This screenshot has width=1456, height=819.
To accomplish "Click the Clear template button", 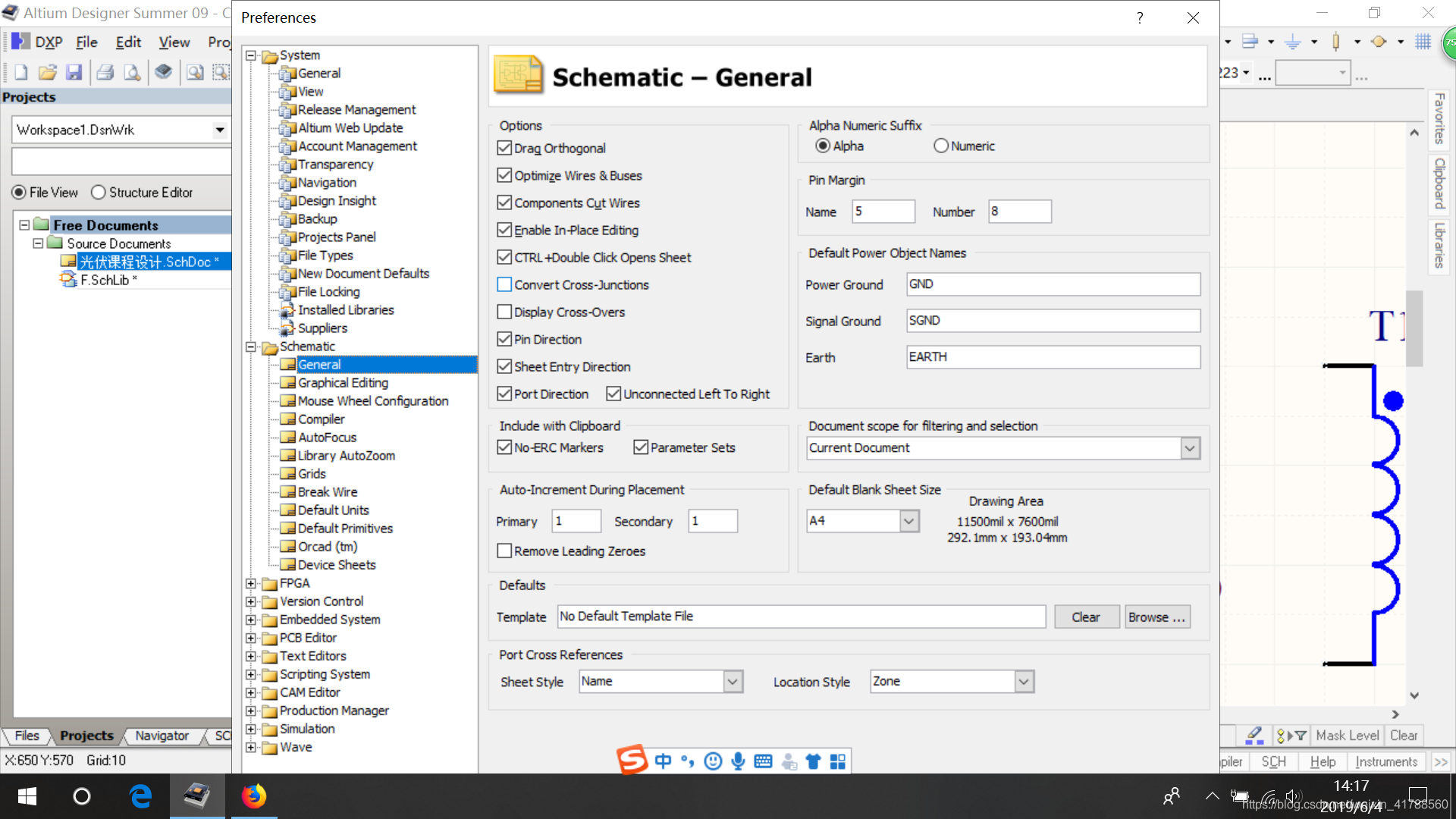I will point(1086,617).
